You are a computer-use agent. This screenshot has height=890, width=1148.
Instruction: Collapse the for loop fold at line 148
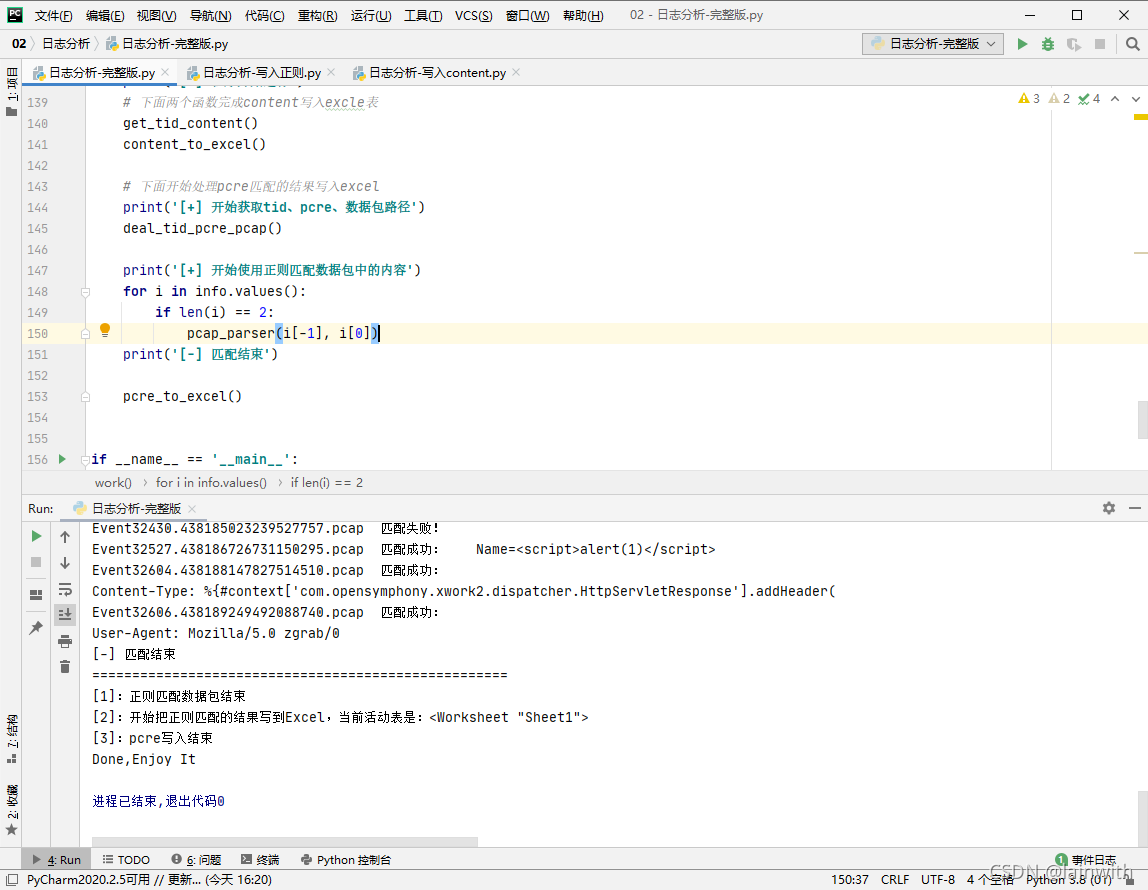pyautogui.click(x=85, y=292)
